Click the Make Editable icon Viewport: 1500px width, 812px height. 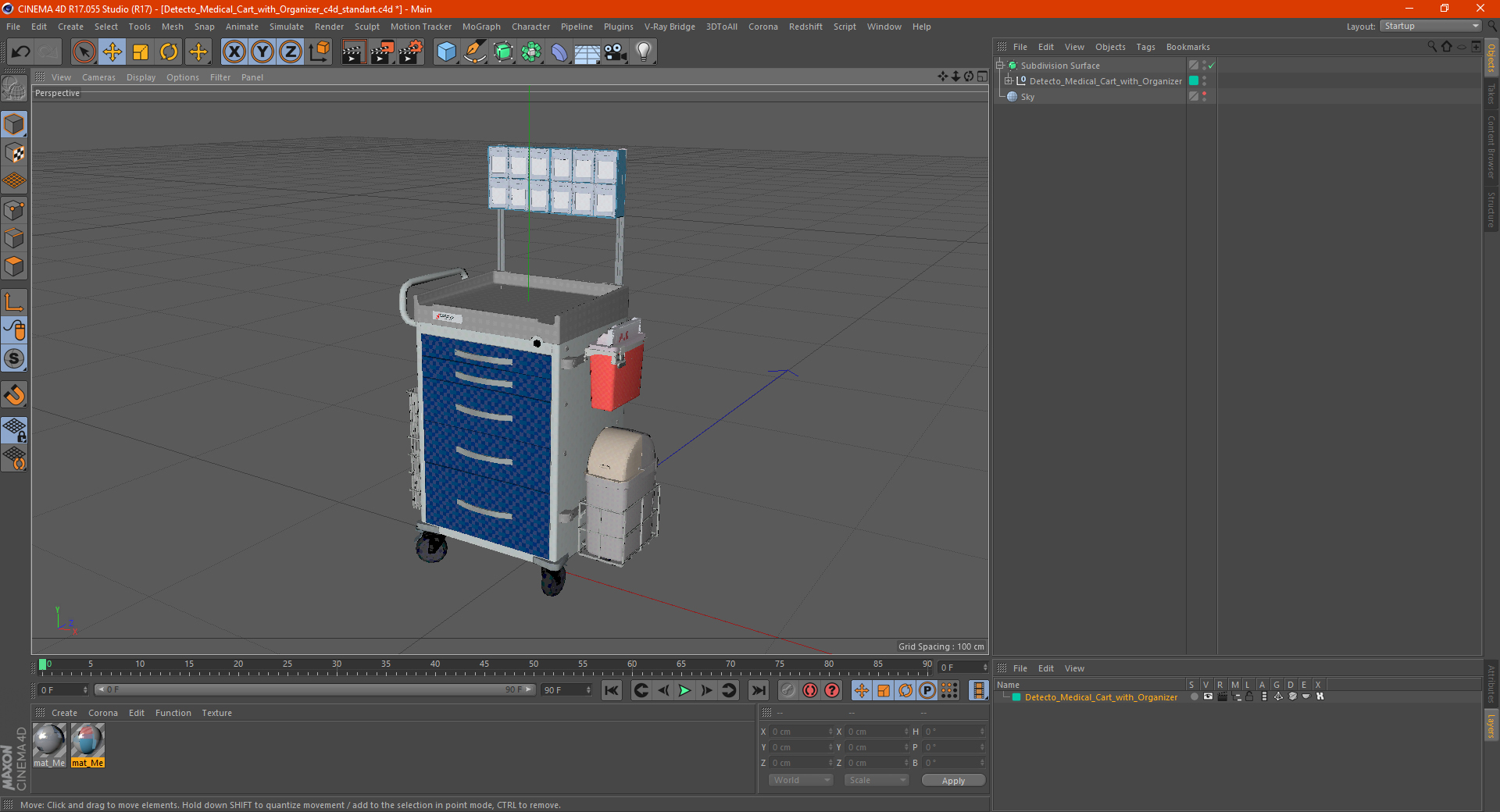coord(14,89)
